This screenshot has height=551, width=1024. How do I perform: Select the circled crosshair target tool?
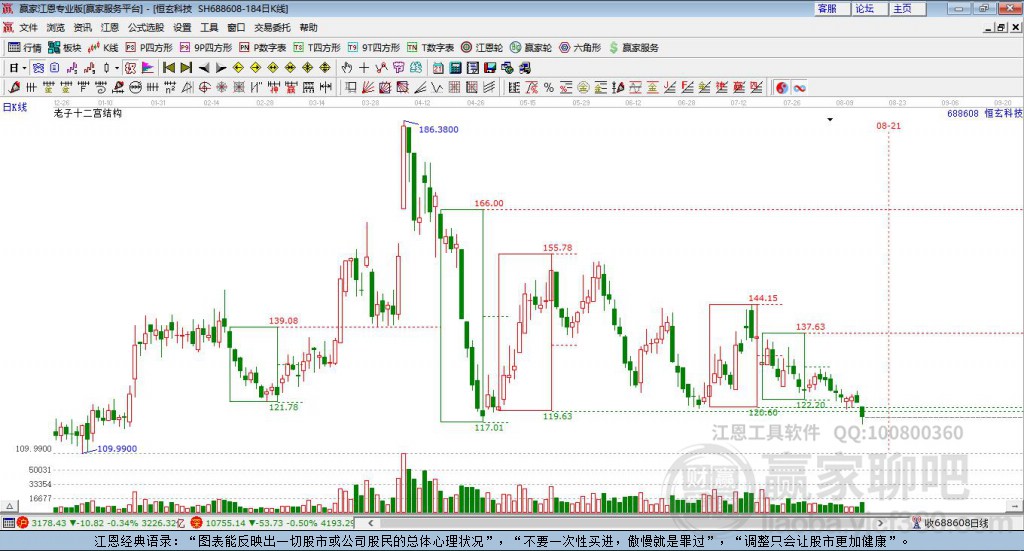coord(204,87)
